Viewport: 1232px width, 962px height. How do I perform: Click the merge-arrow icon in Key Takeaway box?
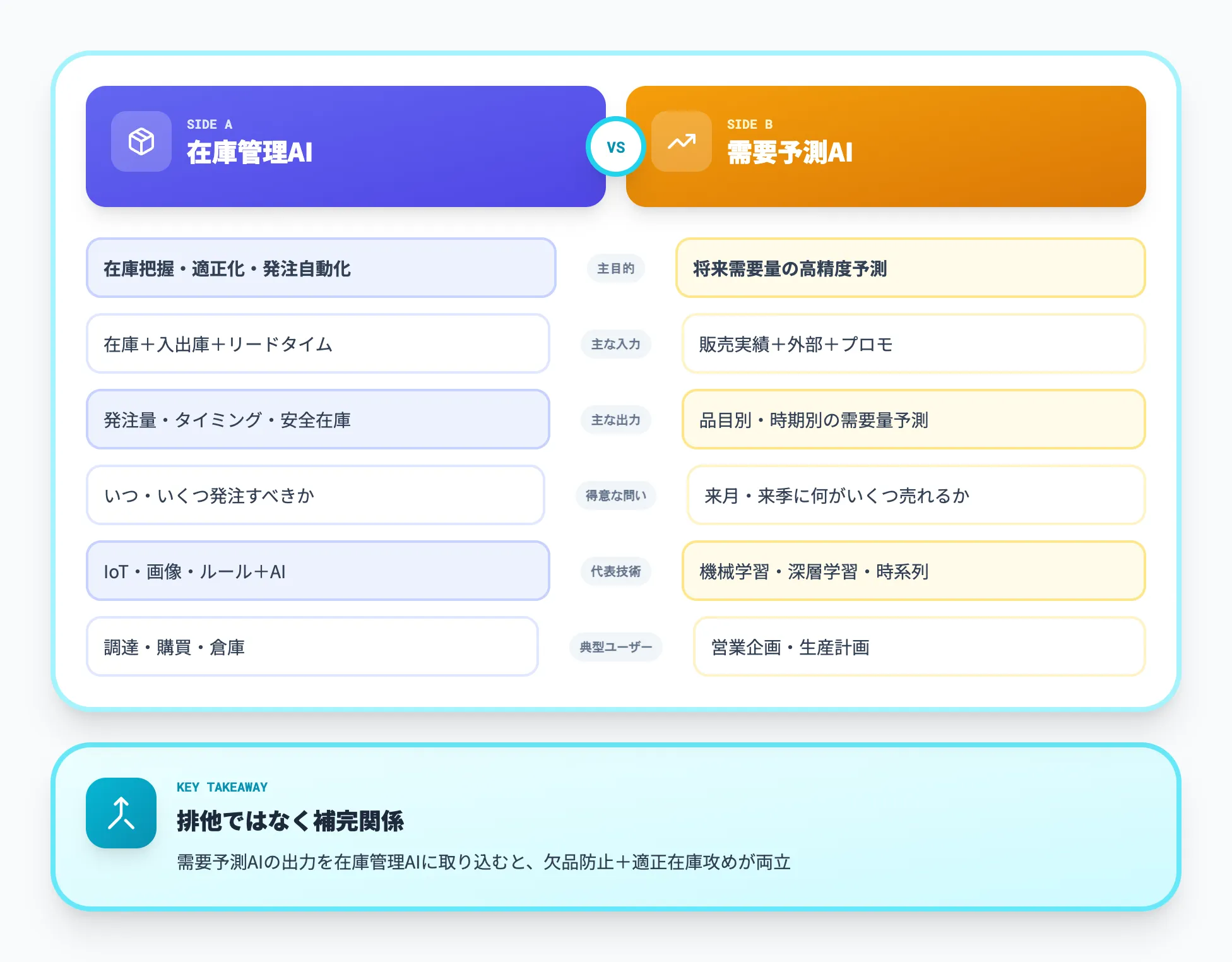[x=121, y=814]
